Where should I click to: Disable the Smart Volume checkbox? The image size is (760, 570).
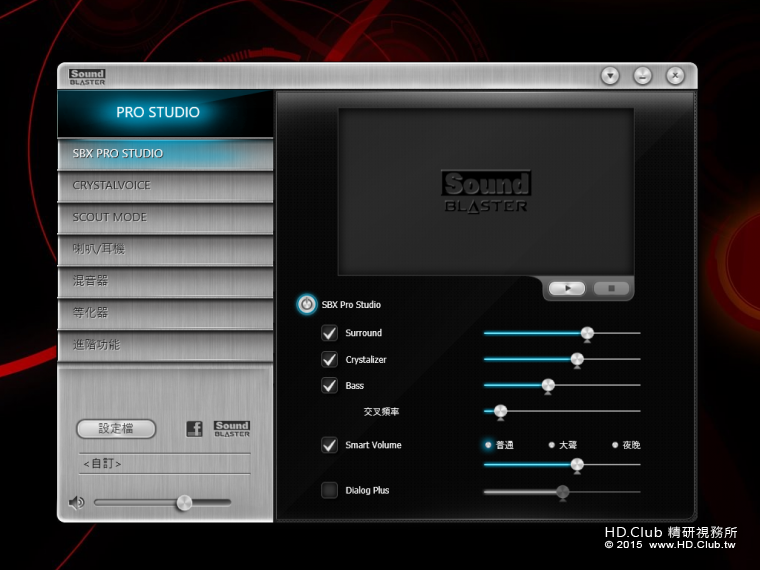tap(330, 445)
